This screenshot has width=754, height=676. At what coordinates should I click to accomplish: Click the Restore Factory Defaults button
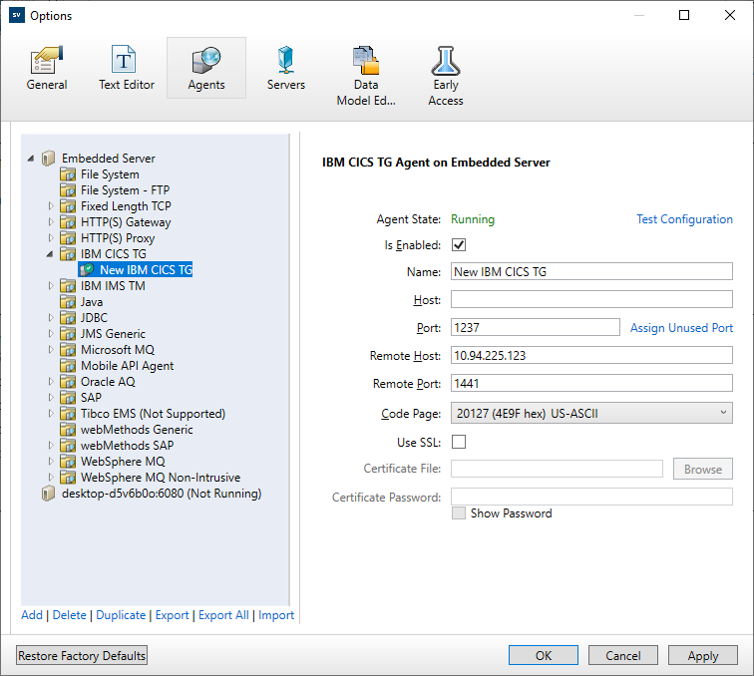(82, 656)
